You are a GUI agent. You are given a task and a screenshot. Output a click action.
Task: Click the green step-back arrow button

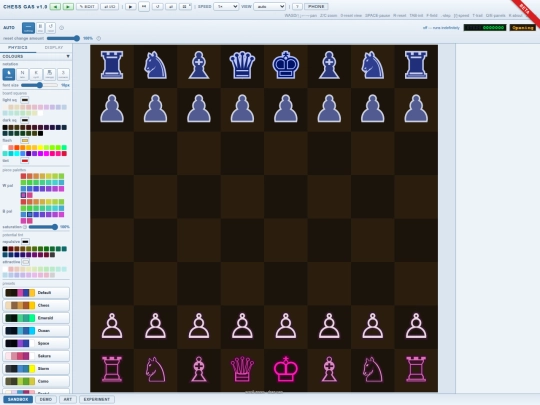click(55, 7)
